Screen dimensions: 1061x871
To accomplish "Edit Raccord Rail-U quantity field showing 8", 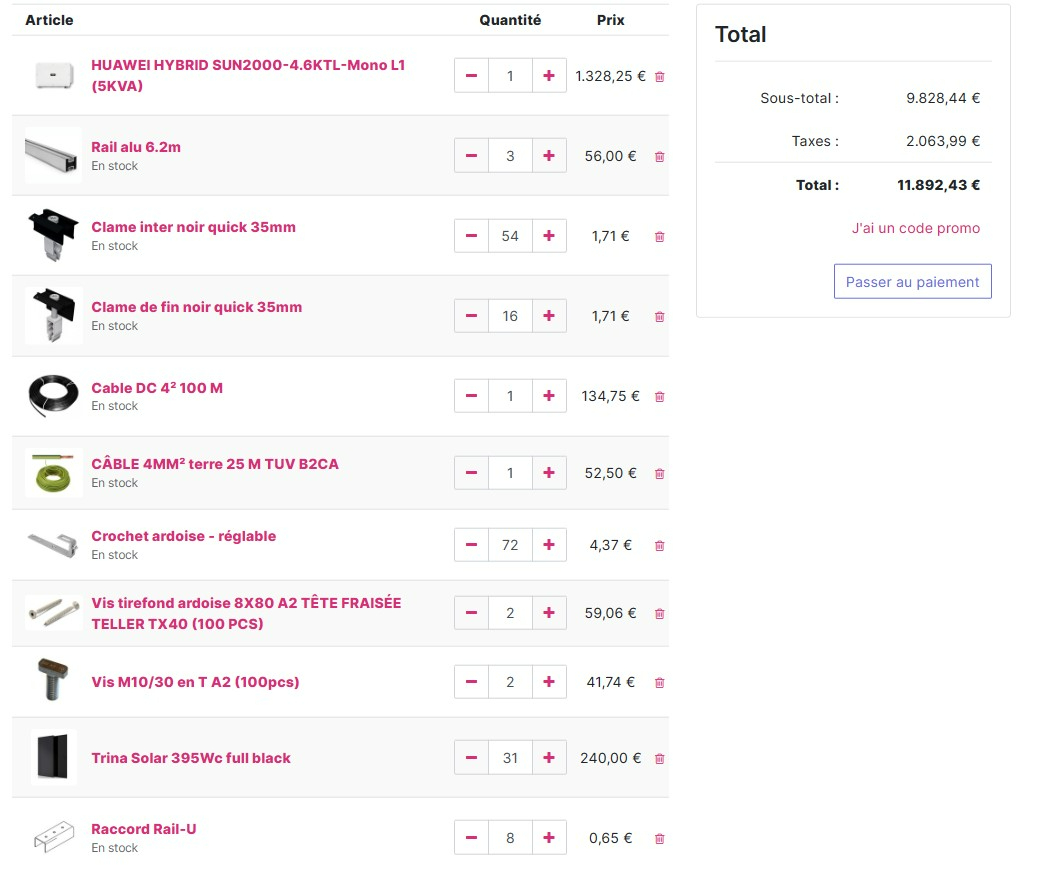I will coord(510,838).
